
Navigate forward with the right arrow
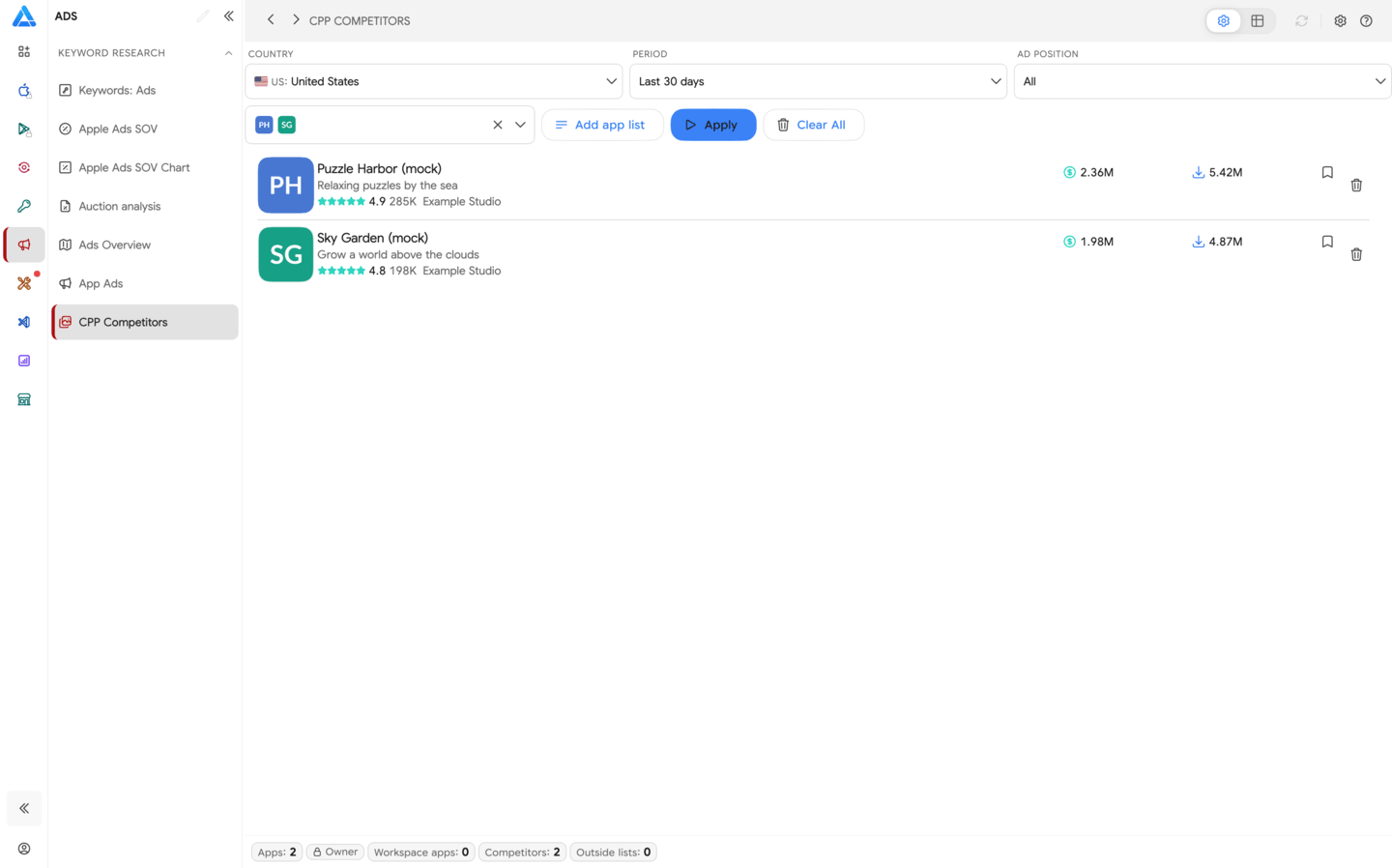pos(296,19)
